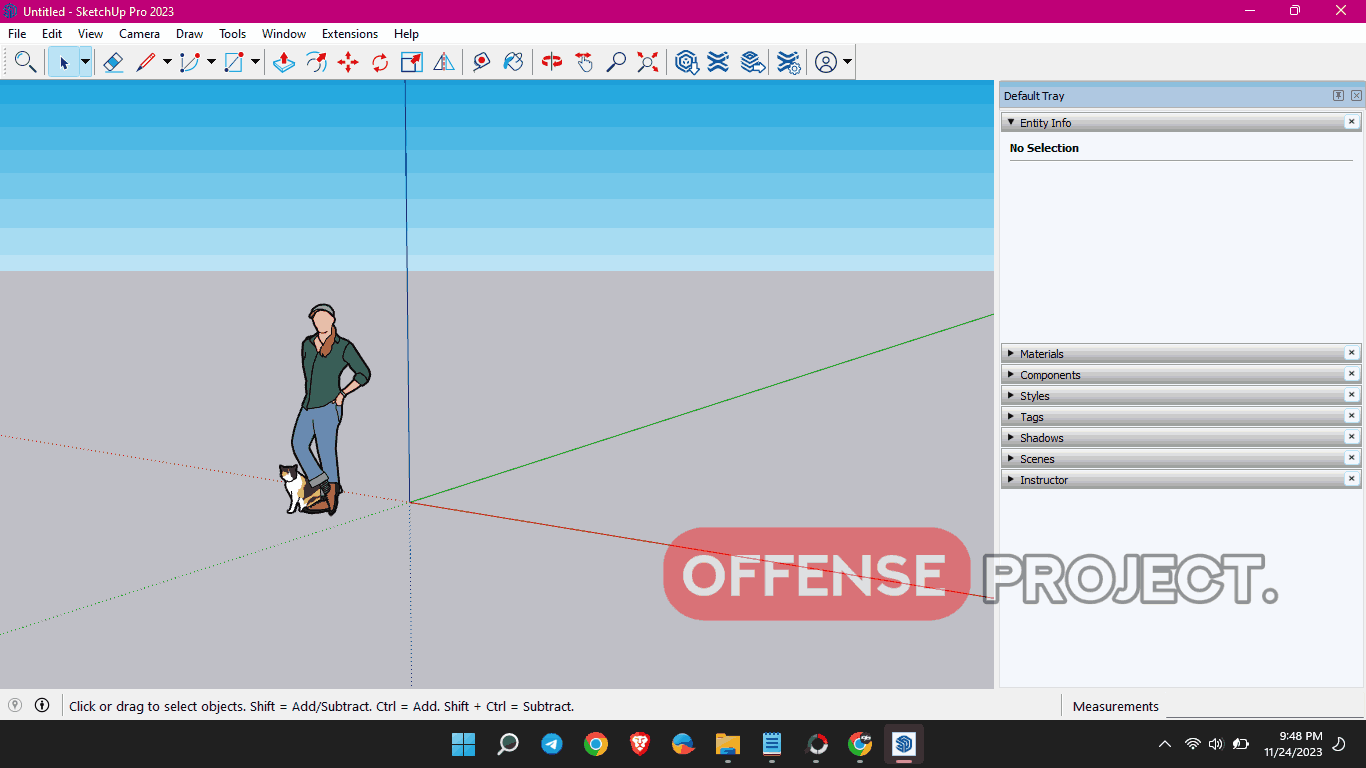Open the Windows Start menu
The width and height of the screenshot is (1366, 768).
[464, 744]
